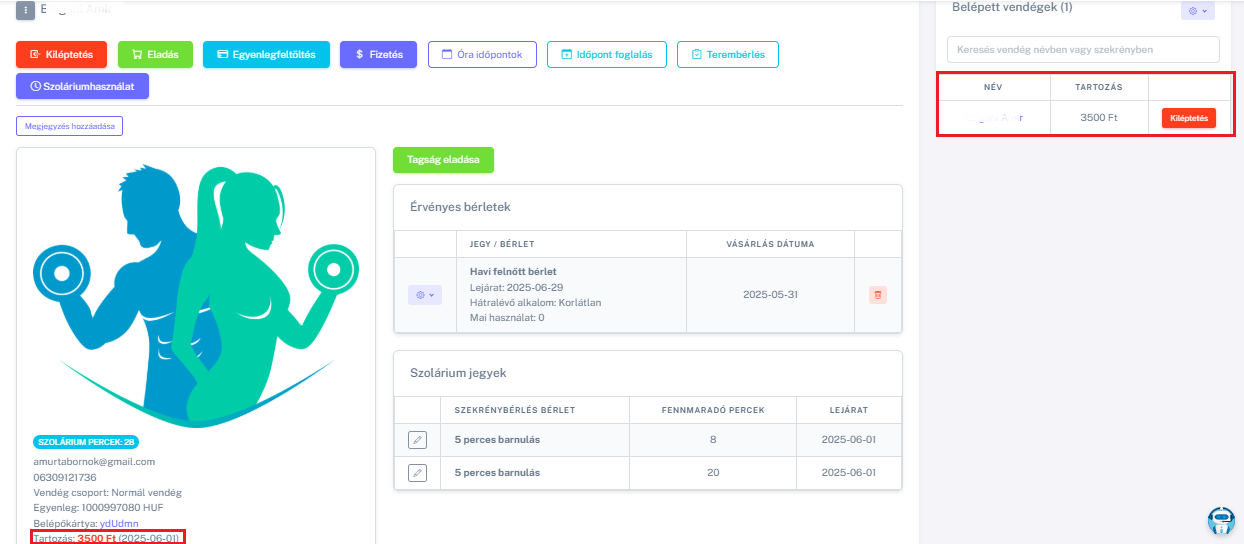
Task: Edit the solarium ticket with 20 minutes
Action: pos(417,473)
